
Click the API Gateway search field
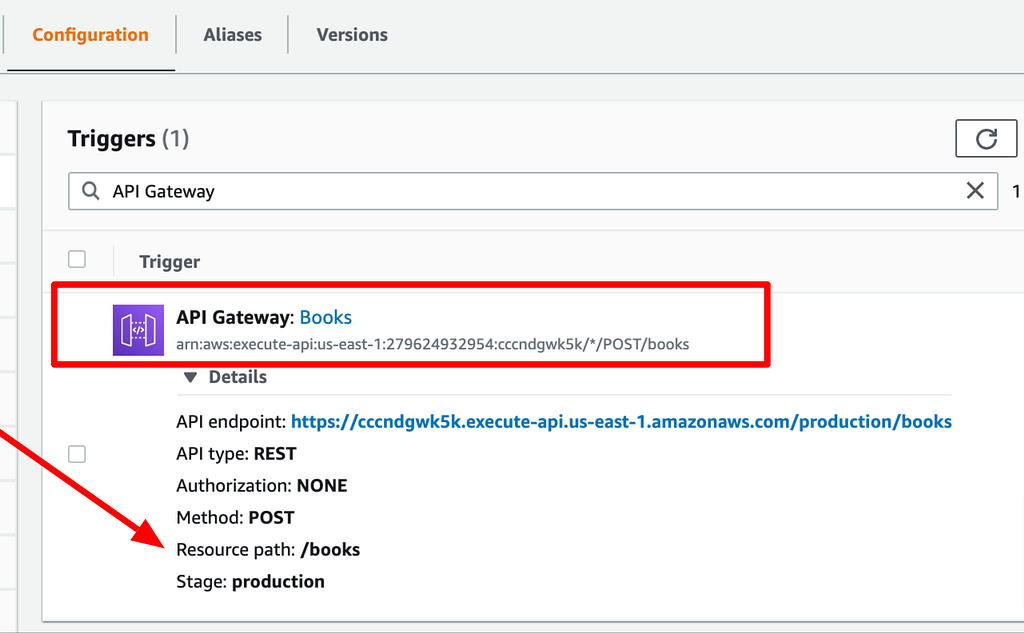pos(533,191)
